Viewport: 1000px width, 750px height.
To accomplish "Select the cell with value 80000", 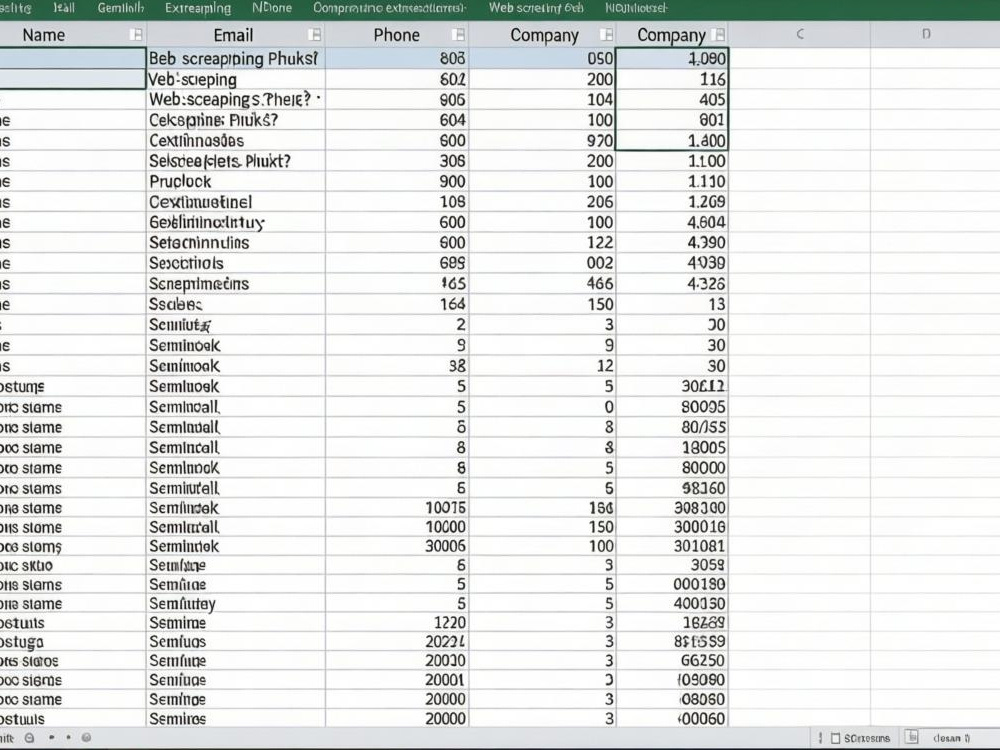I will [672, 468].
